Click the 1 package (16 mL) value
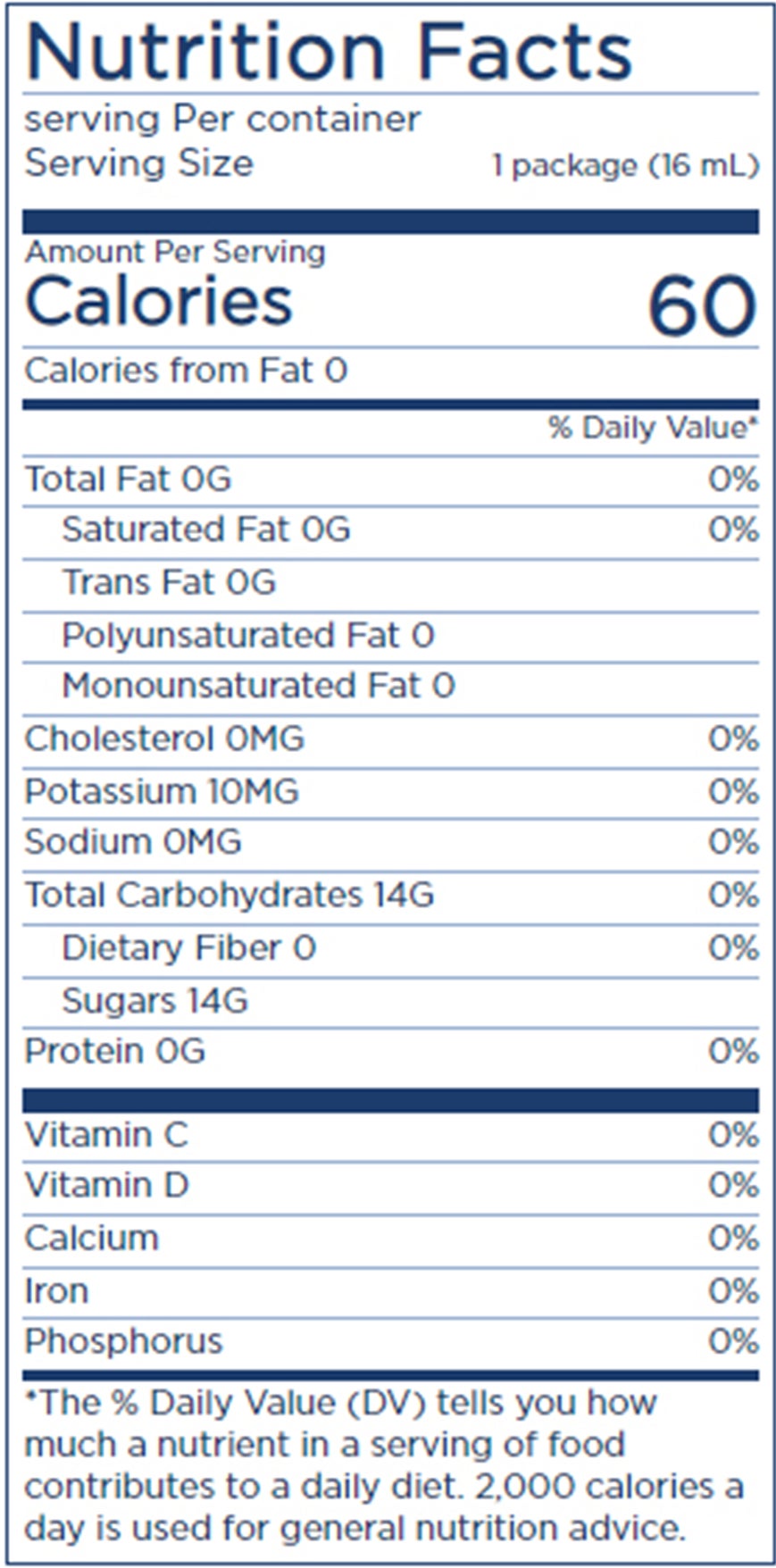This screenshot has height=1568, width=776. pos(625,165)
